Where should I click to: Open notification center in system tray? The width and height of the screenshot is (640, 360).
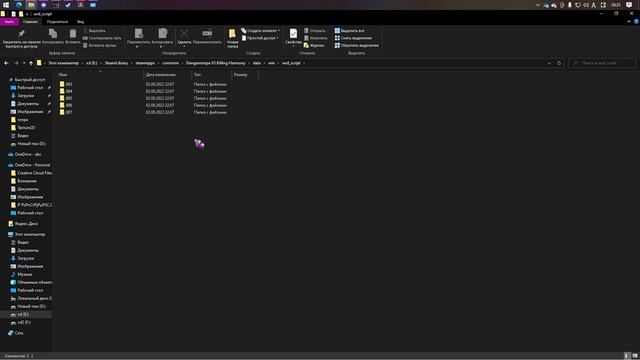629,5
